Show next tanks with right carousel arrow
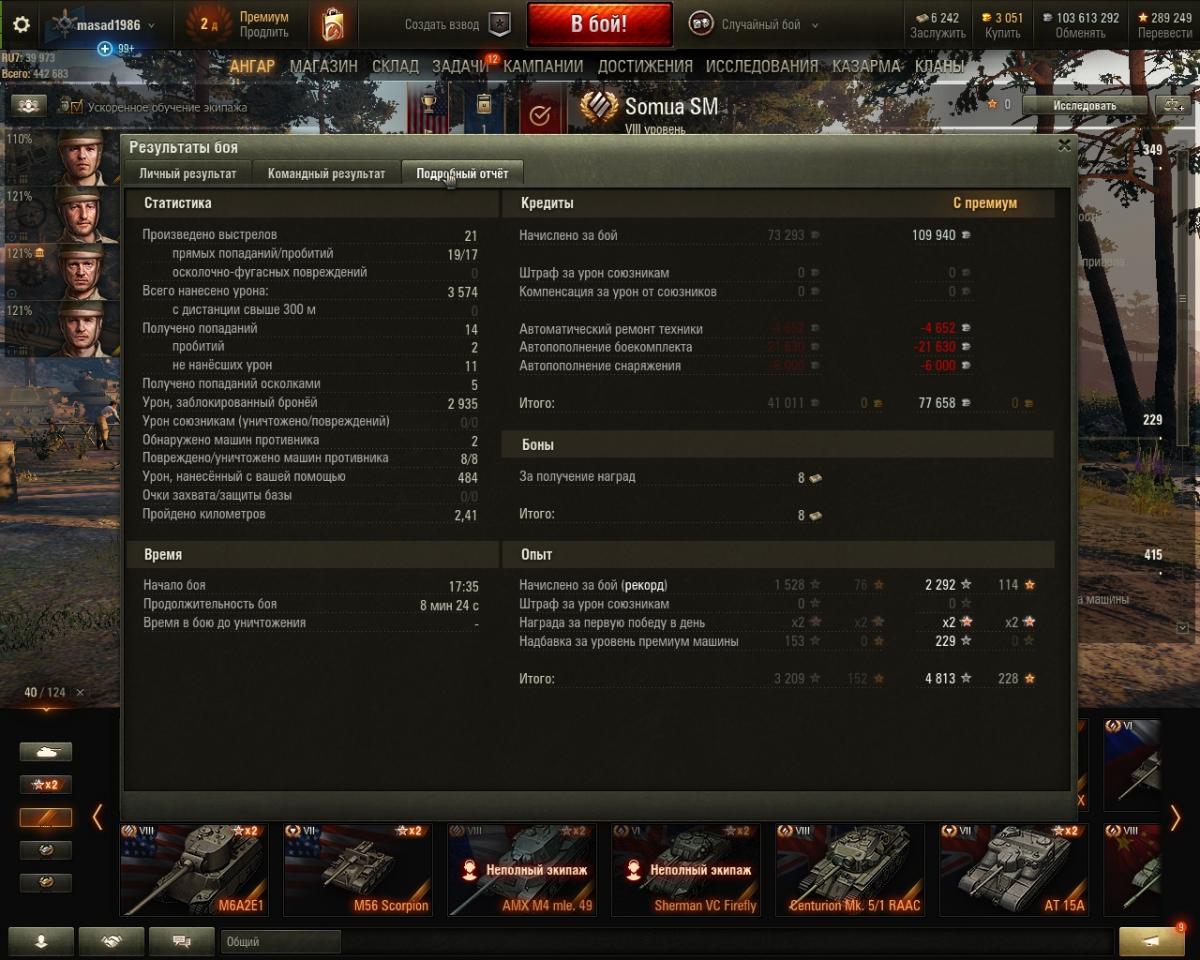 [x=1175, y=818]
